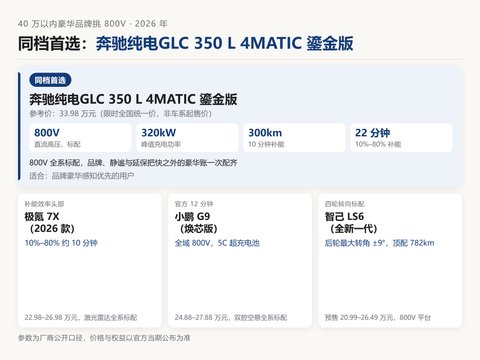Screen dimensions: 480x360
Task: Click the 800V 全系标配 description line
Action: pos(133,163)
